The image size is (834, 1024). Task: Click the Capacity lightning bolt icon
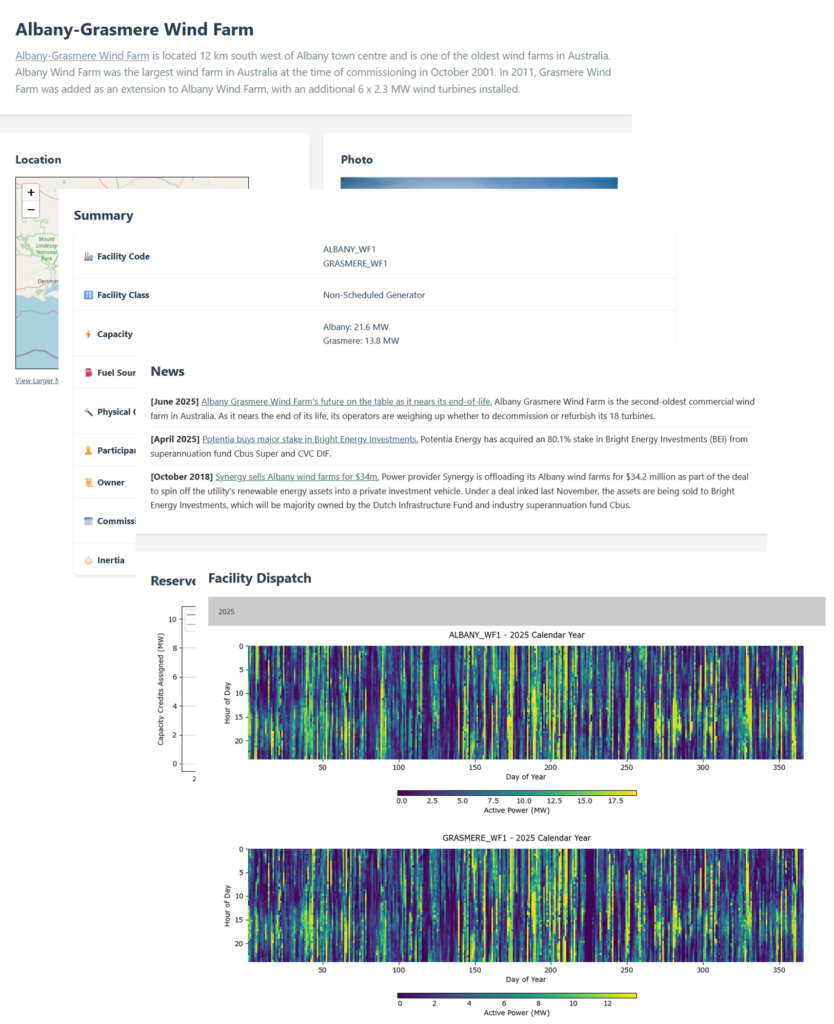click(88, 334)
